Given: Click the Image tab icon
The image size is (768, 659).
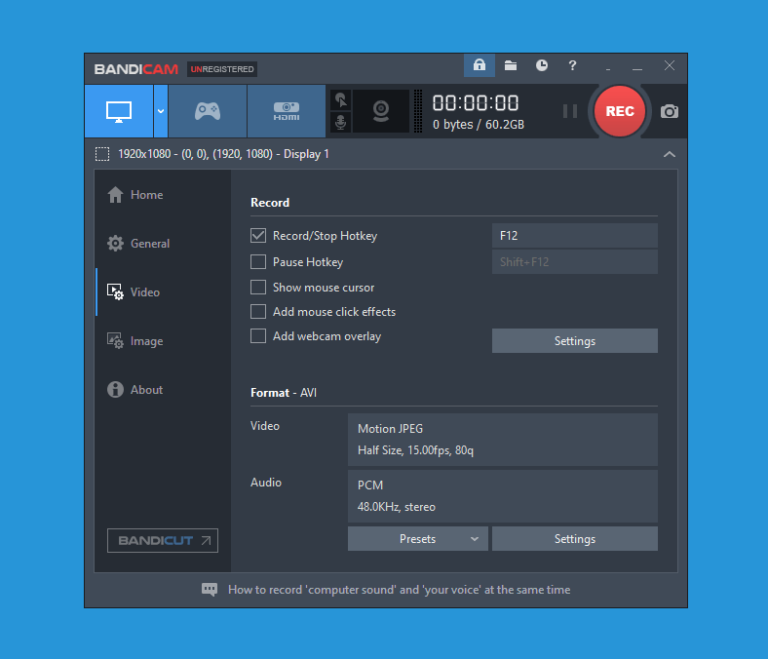Looking at the screenshot, I should (x=115, y=341).
